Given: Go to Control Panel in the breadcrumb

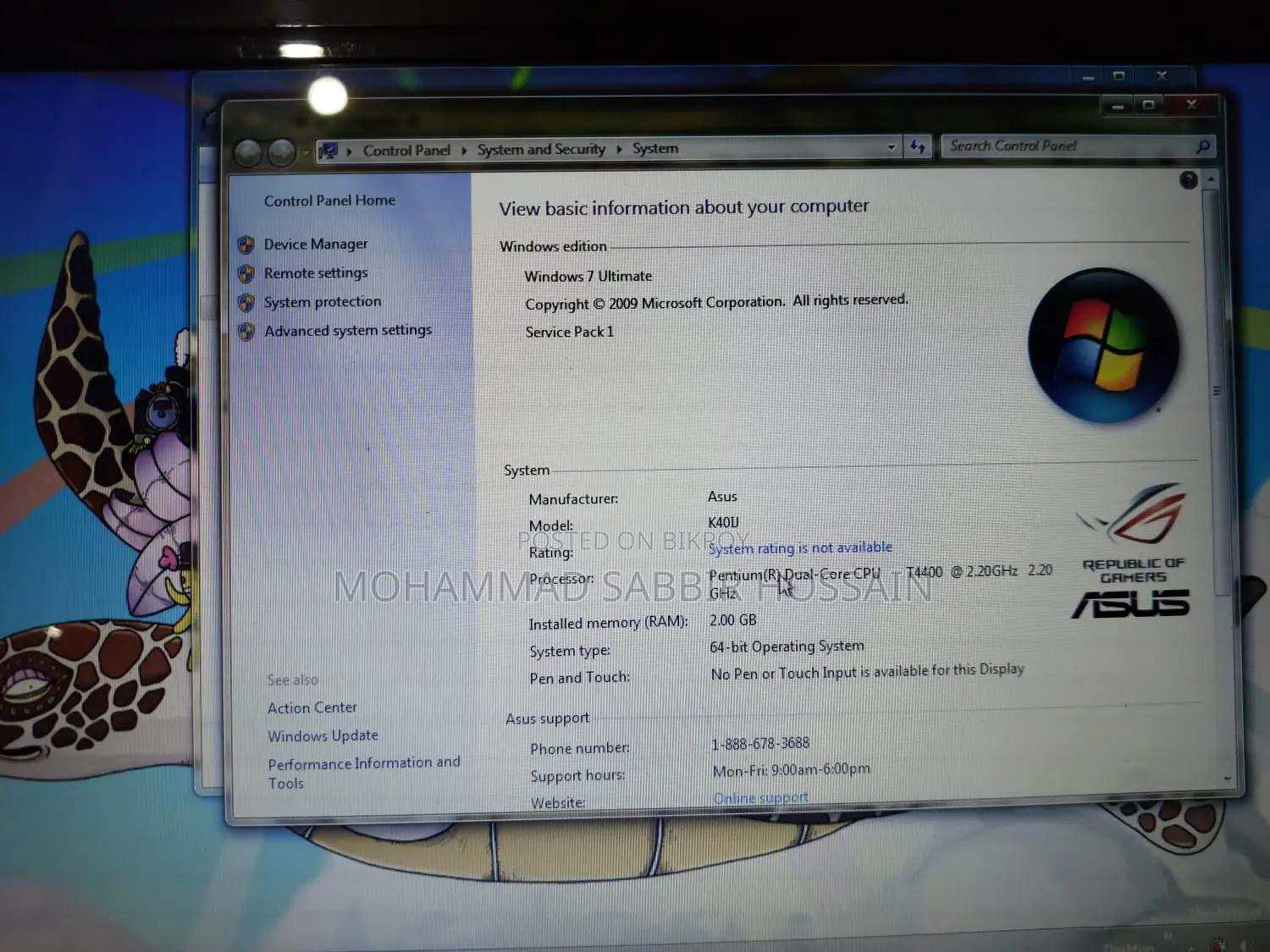Looking at the screenshot, I should click(406, 151).
